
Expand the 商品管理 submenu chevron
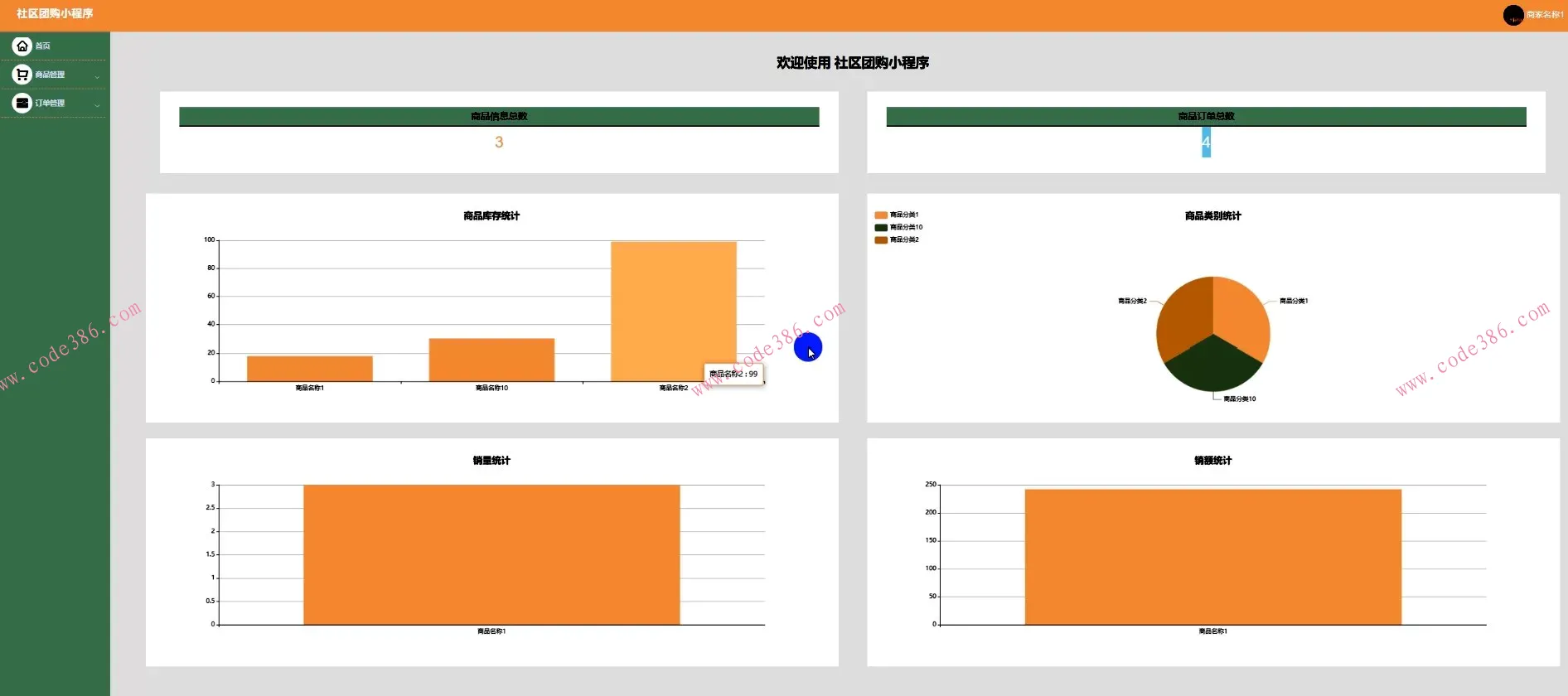point(97,76)
